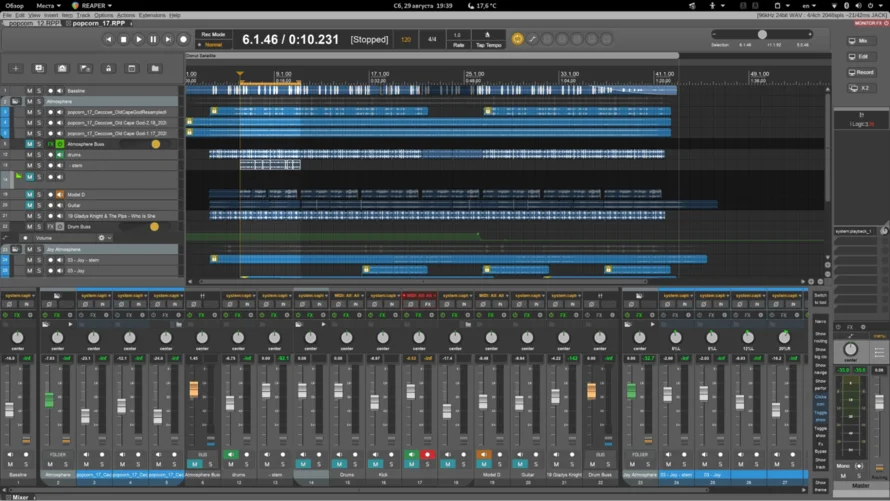
Task: Open the folder icon in track toolbar
Action: pyautogui.click(x=155, y=69)
